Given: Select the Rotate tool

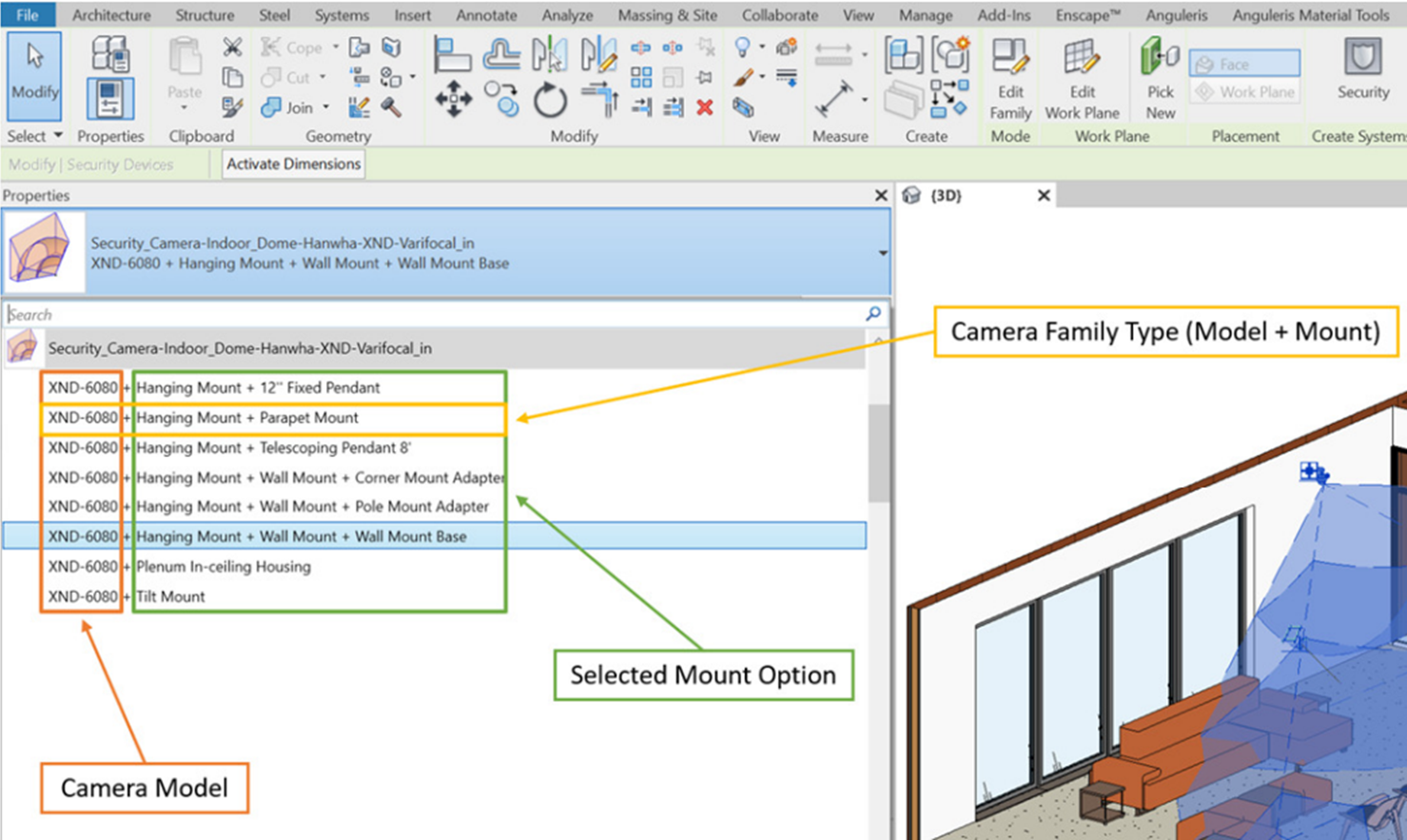Looking at the screenshot, I should (x=550, y=99).
